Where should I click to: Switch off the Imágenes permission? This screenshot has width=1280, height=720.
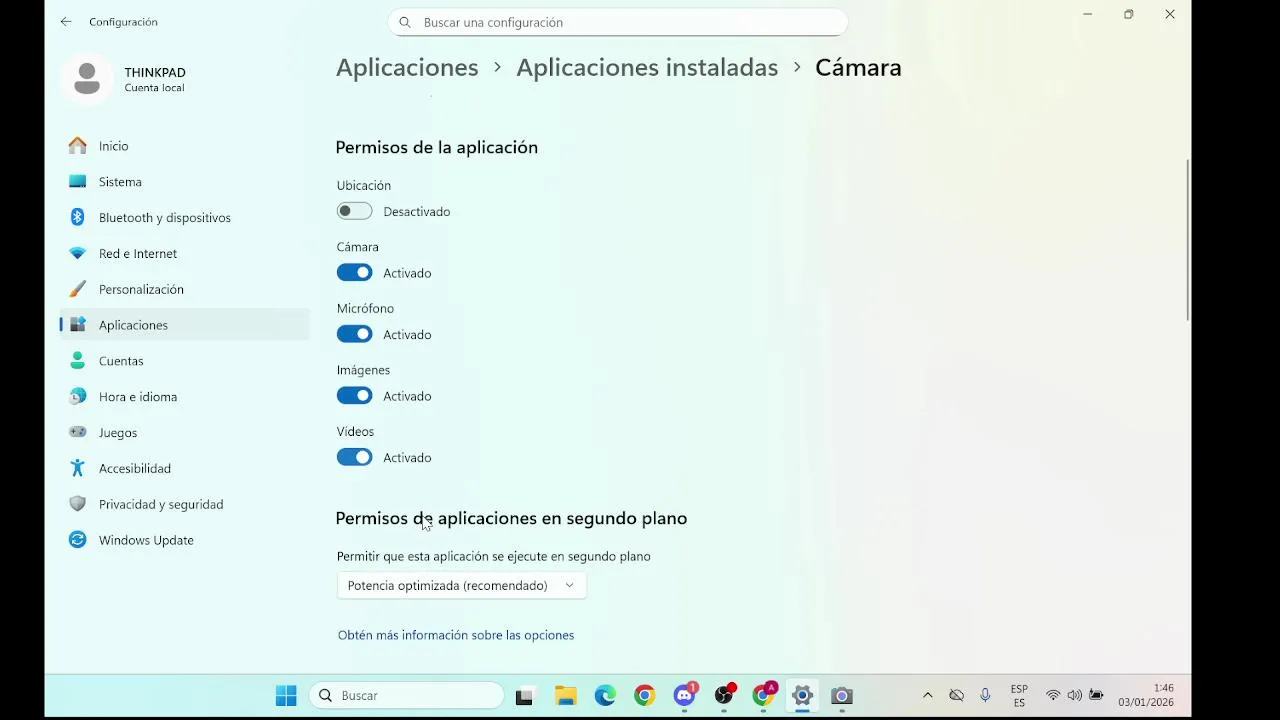point(354,396)
